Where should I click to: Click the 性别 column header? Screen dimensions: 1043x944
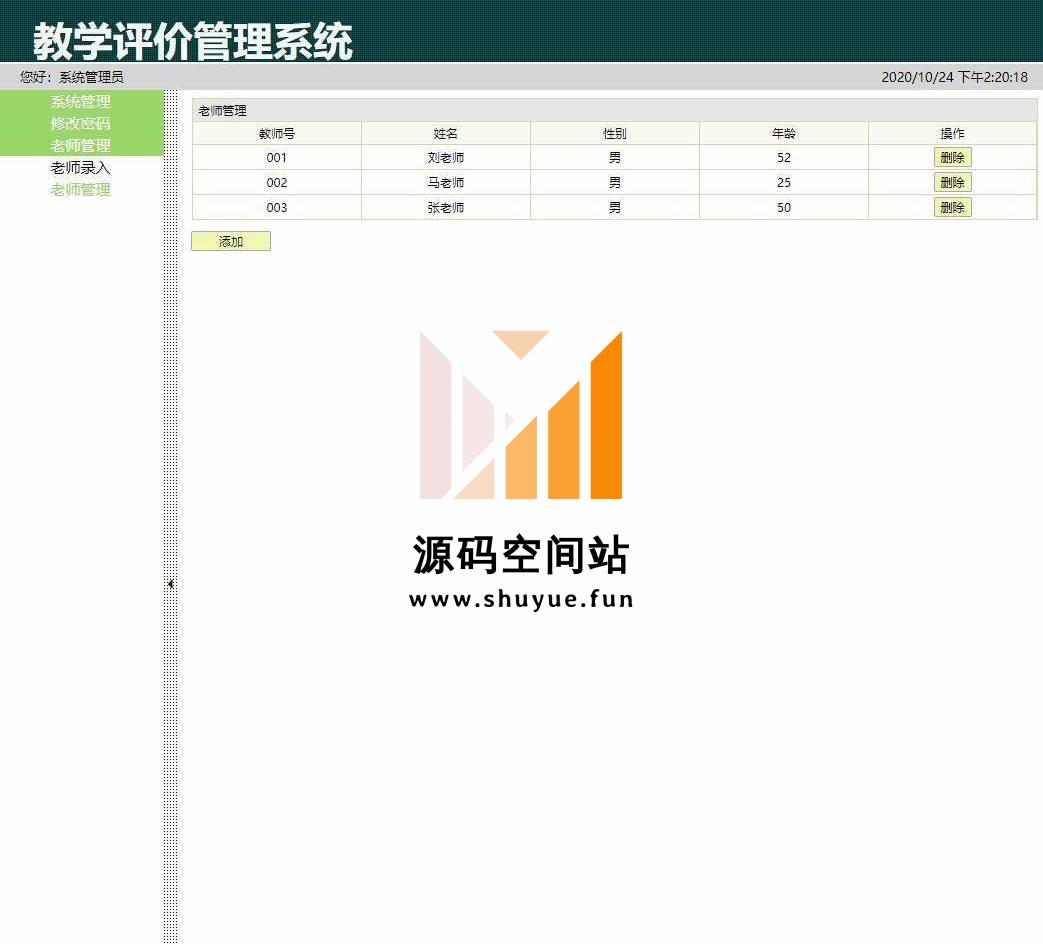tap(615, 134)
